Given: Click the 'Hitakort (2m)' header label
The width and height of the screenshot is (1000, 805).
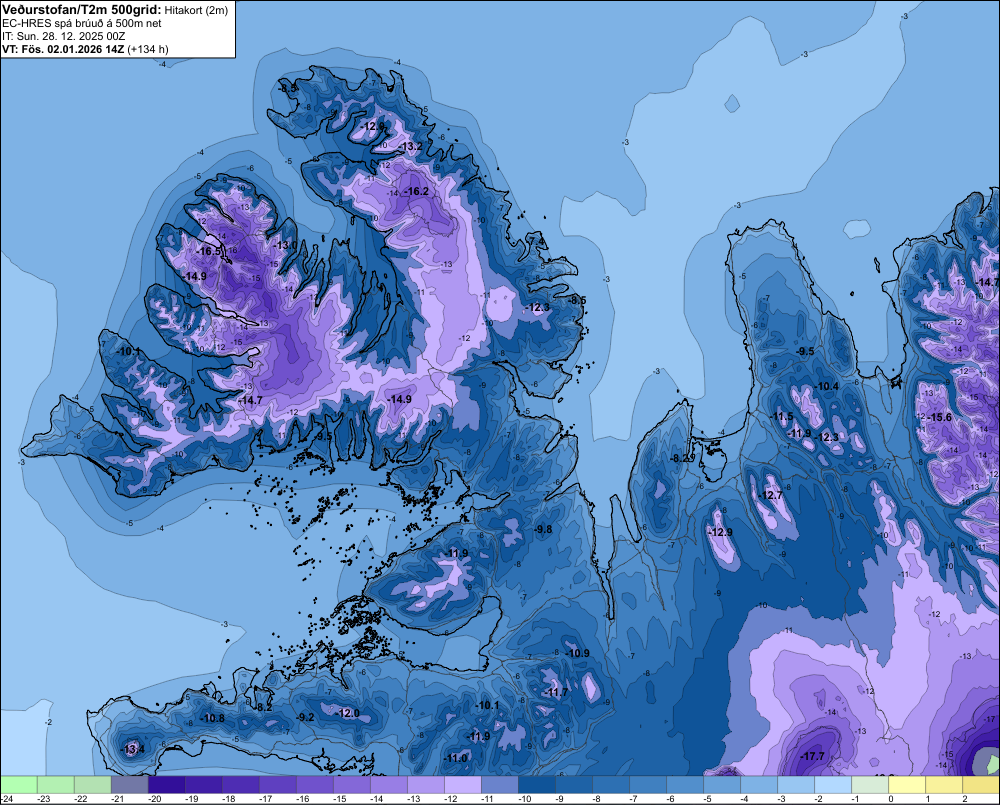Looking at the screenshot, I should point(196,10).
